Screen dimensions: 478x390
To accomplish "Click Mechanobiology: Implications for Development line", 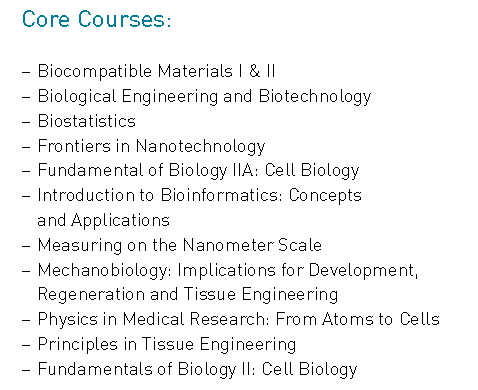I will [x=228, y=270].
